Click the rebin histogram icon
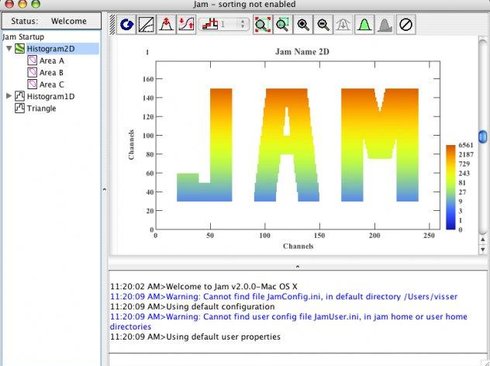Viewport: 490px width, 366px height. 210,24
